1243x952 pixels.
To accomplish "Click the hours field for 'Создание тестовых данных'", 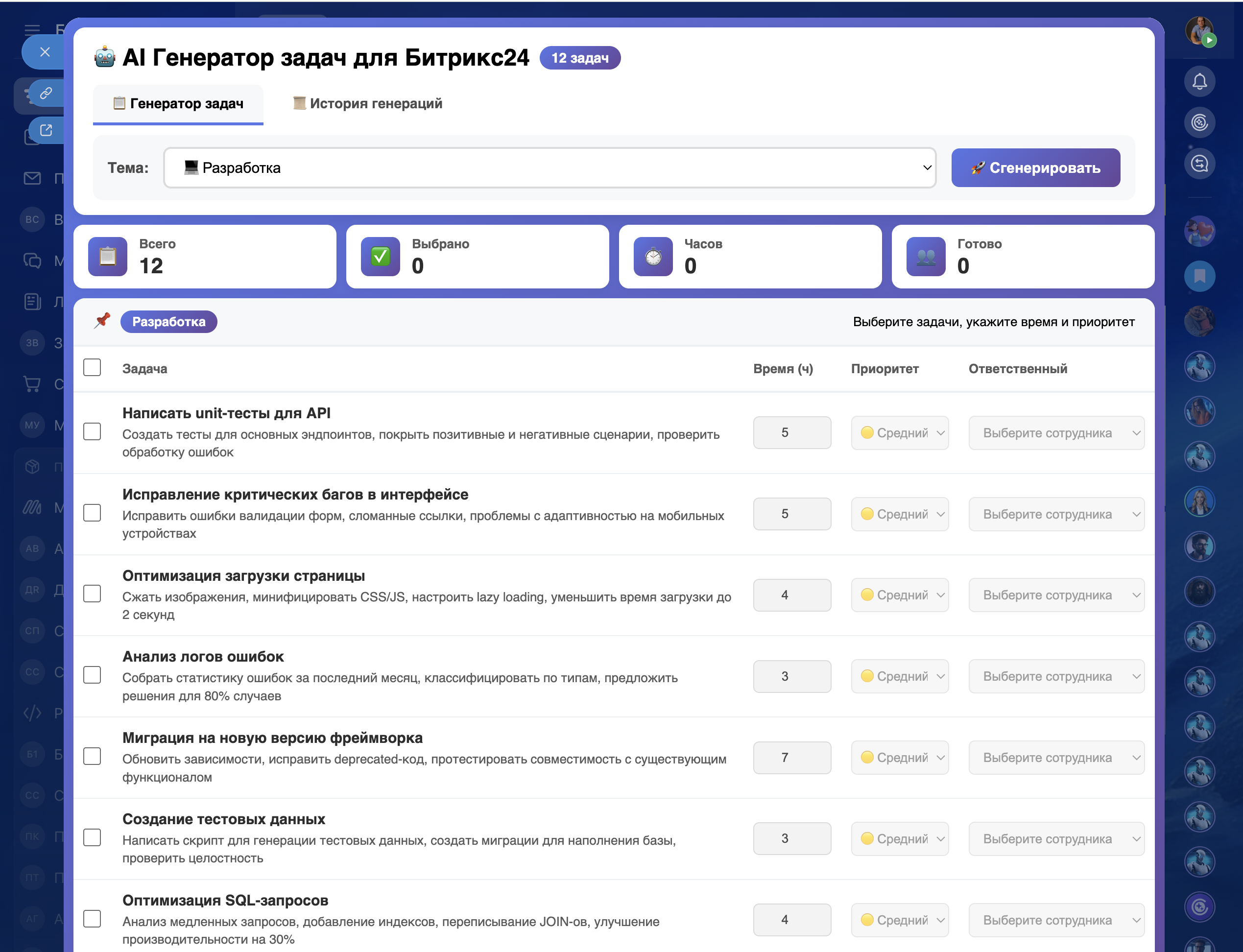I will (791, 839).
